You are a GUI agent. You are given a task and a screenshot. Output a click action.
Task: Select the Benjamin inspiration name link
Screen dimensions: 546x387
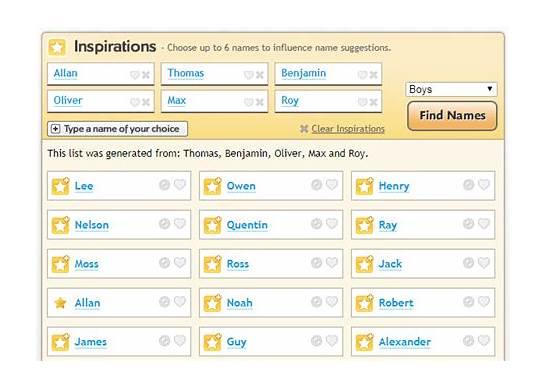coord(304,73)
